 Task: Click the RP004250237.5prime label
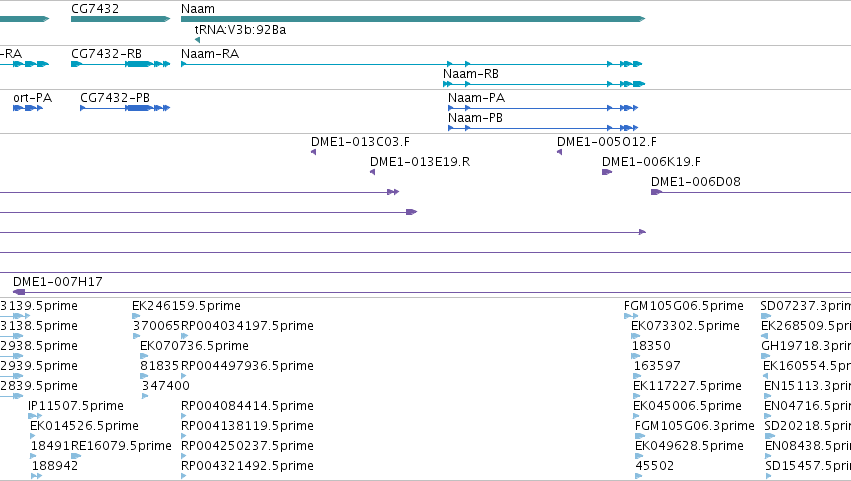pos(247,446)
